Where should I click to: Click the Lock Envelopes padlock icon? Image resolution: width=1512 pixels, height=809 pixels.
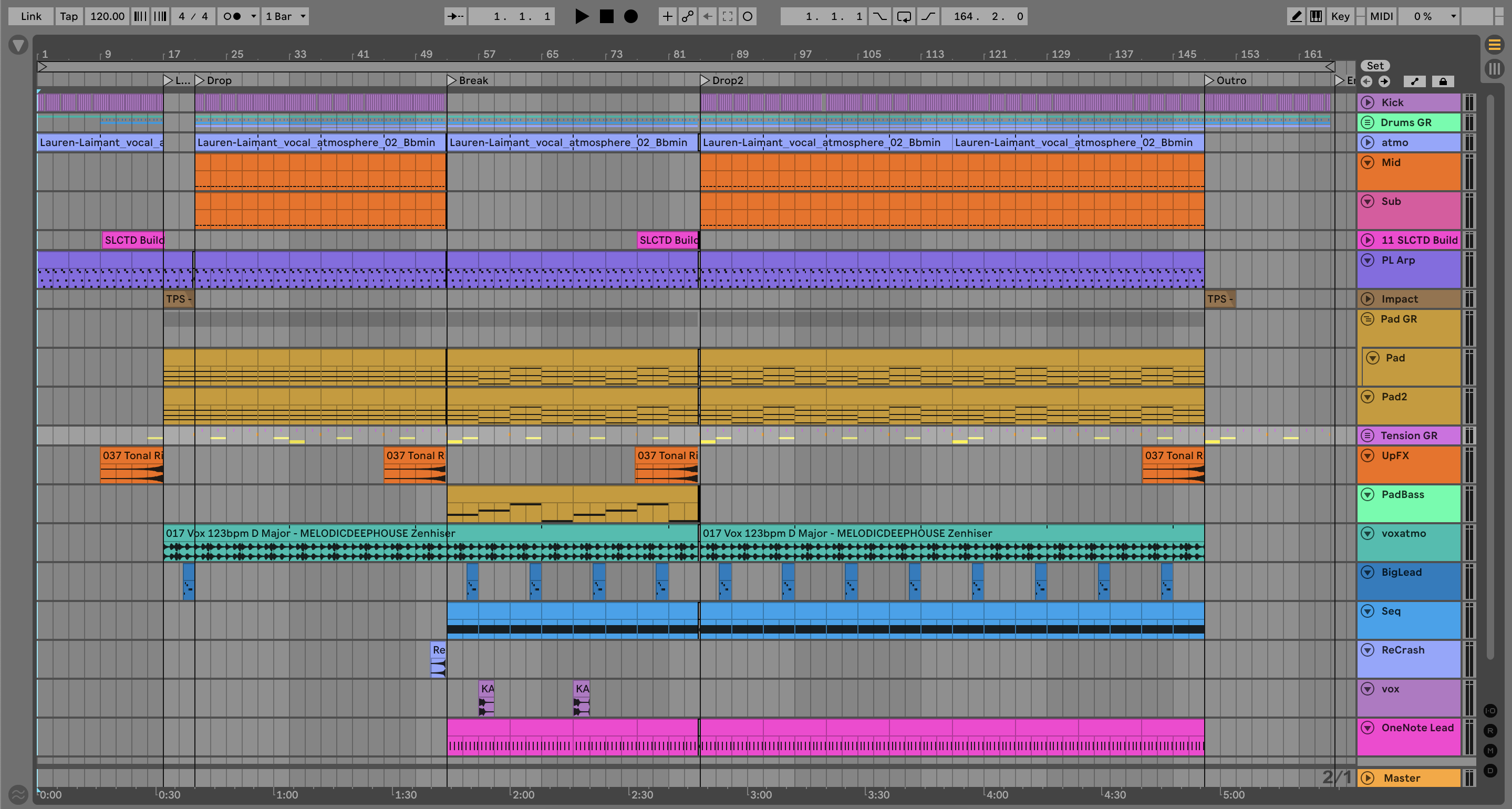[1443, 81]
